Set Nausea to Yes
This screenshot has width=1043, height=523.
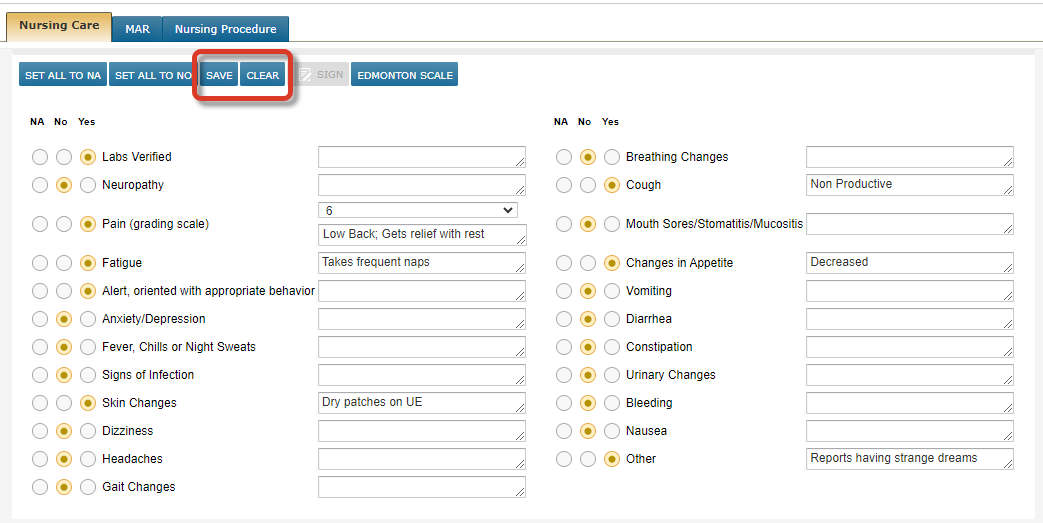(x=612, y=431)
